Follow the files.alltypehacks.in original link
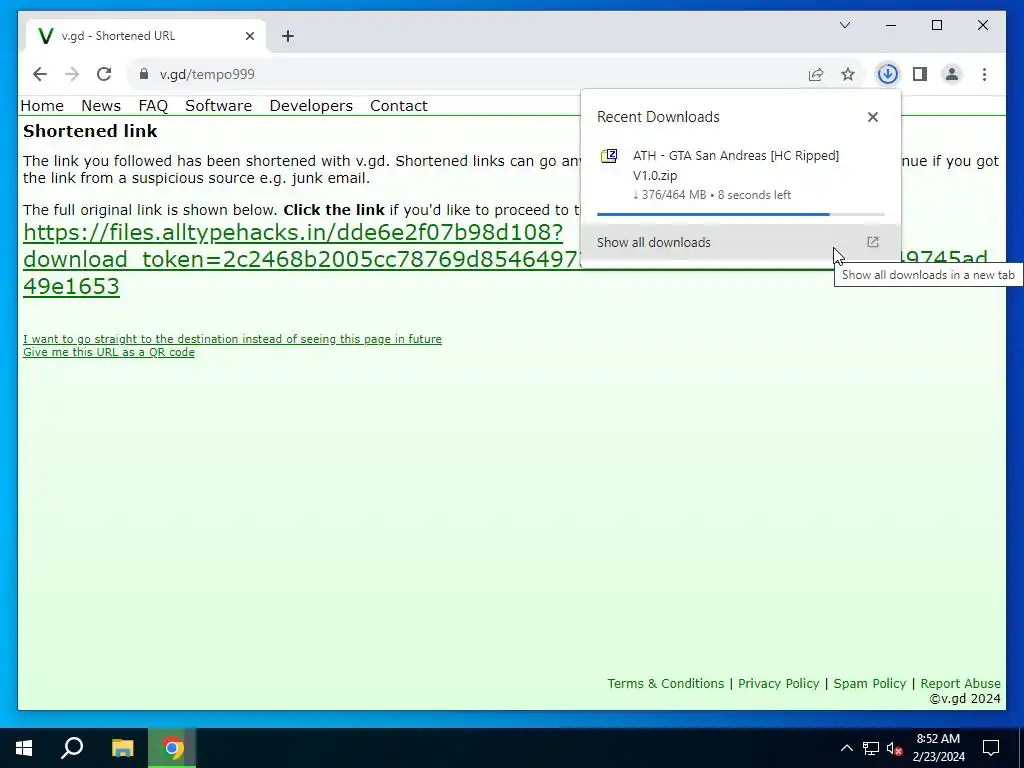 point(293,232)
